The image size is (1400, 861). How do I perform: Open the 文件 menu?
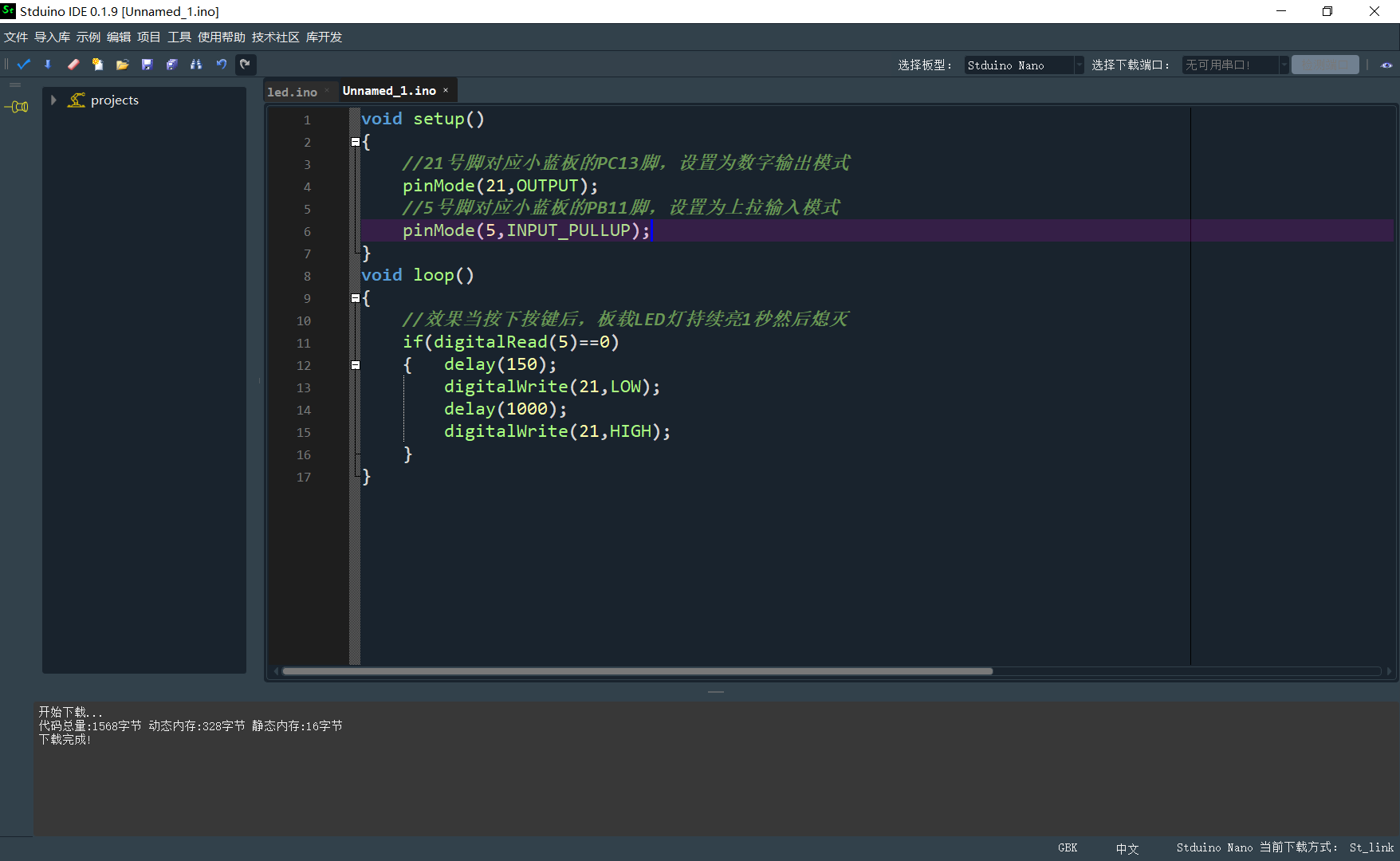16,37
